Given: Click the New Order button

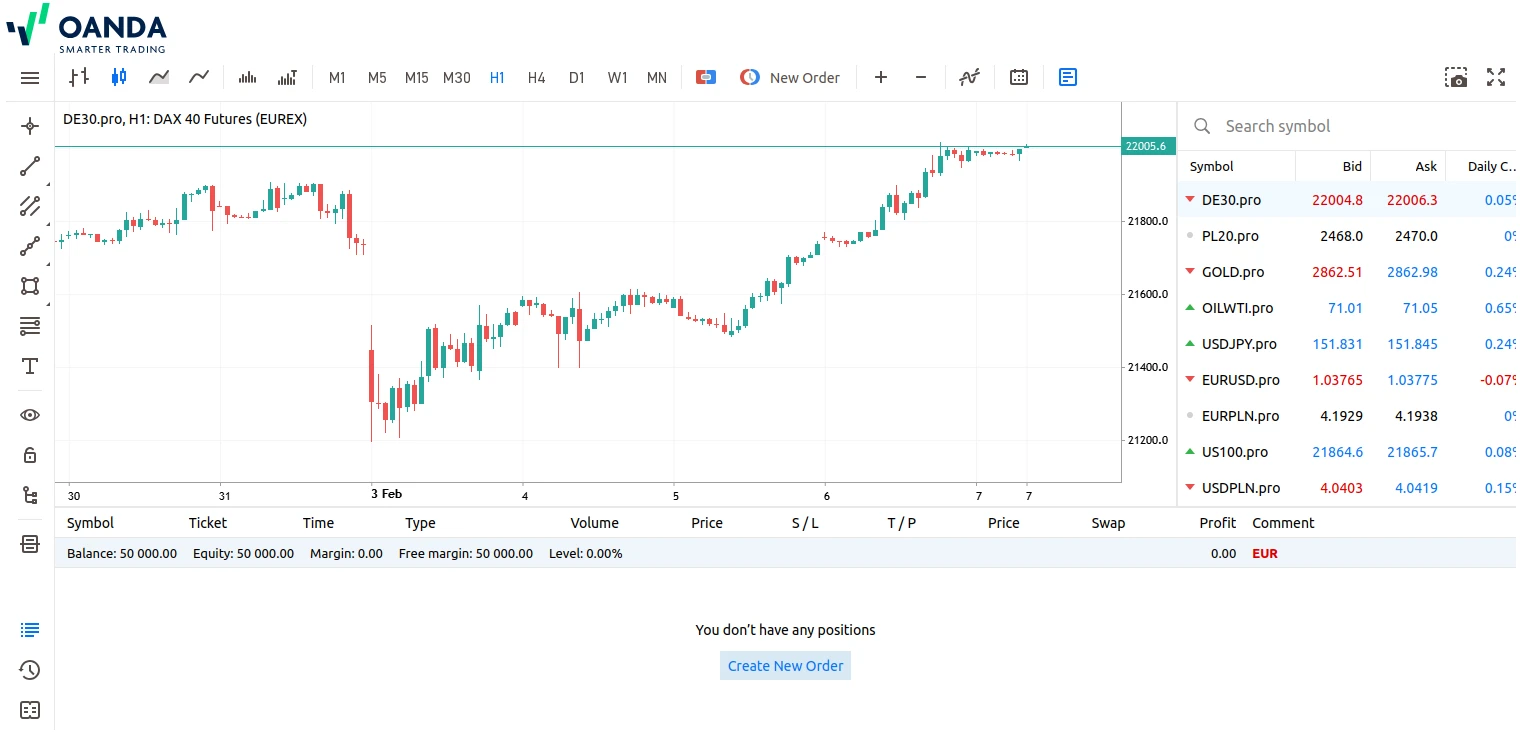Looking at the screenshot, I should (x=790, y=77).
